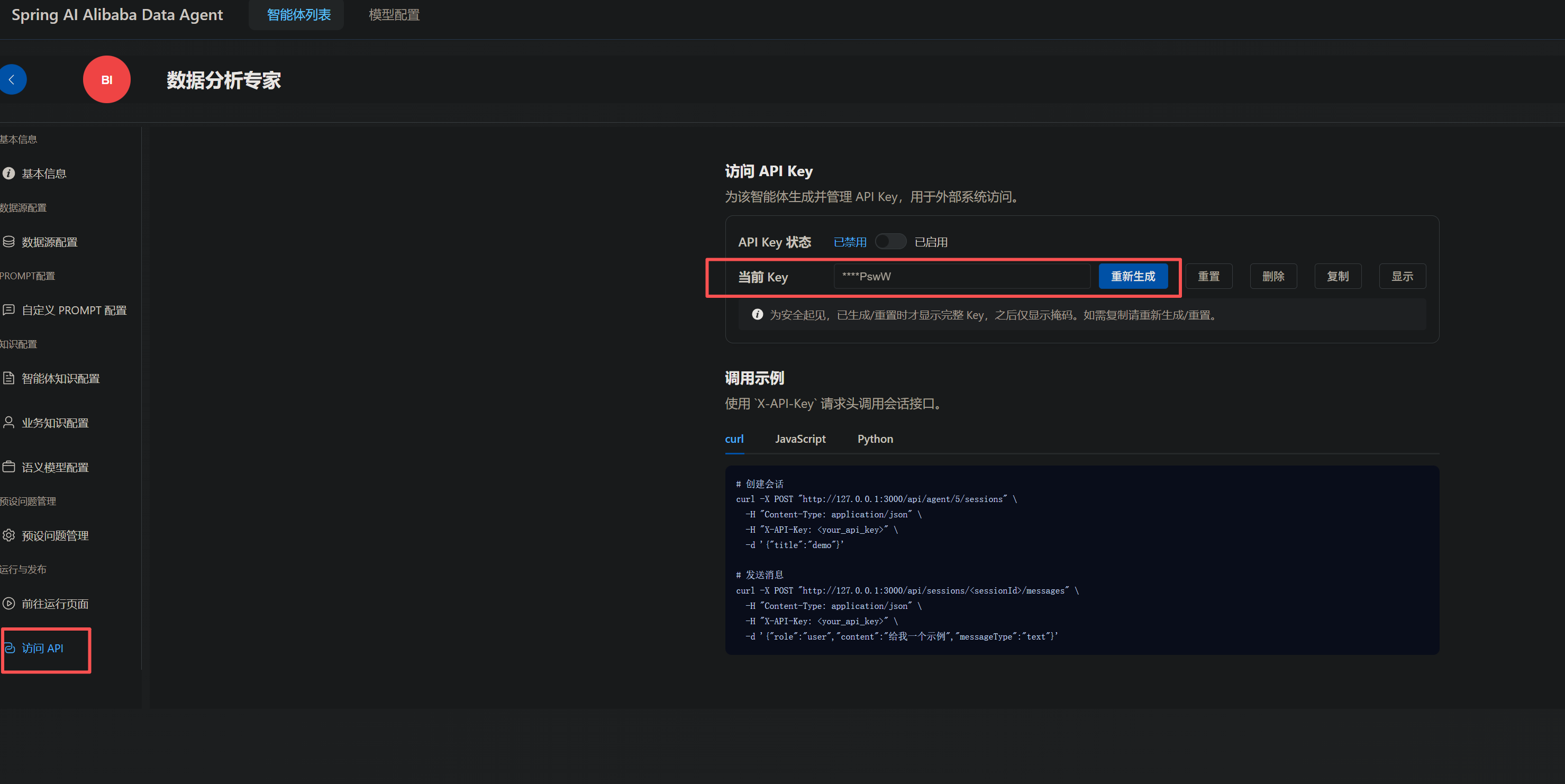Click the 复制 key button
The width and height of the screenshot is (1565, 784).
1337,276
